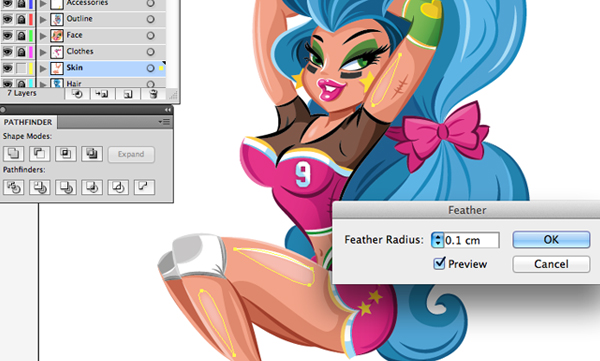The height and width of the screenshot is (361, 600).
Task: Expand the Face layer
Action: coord(43,36)
